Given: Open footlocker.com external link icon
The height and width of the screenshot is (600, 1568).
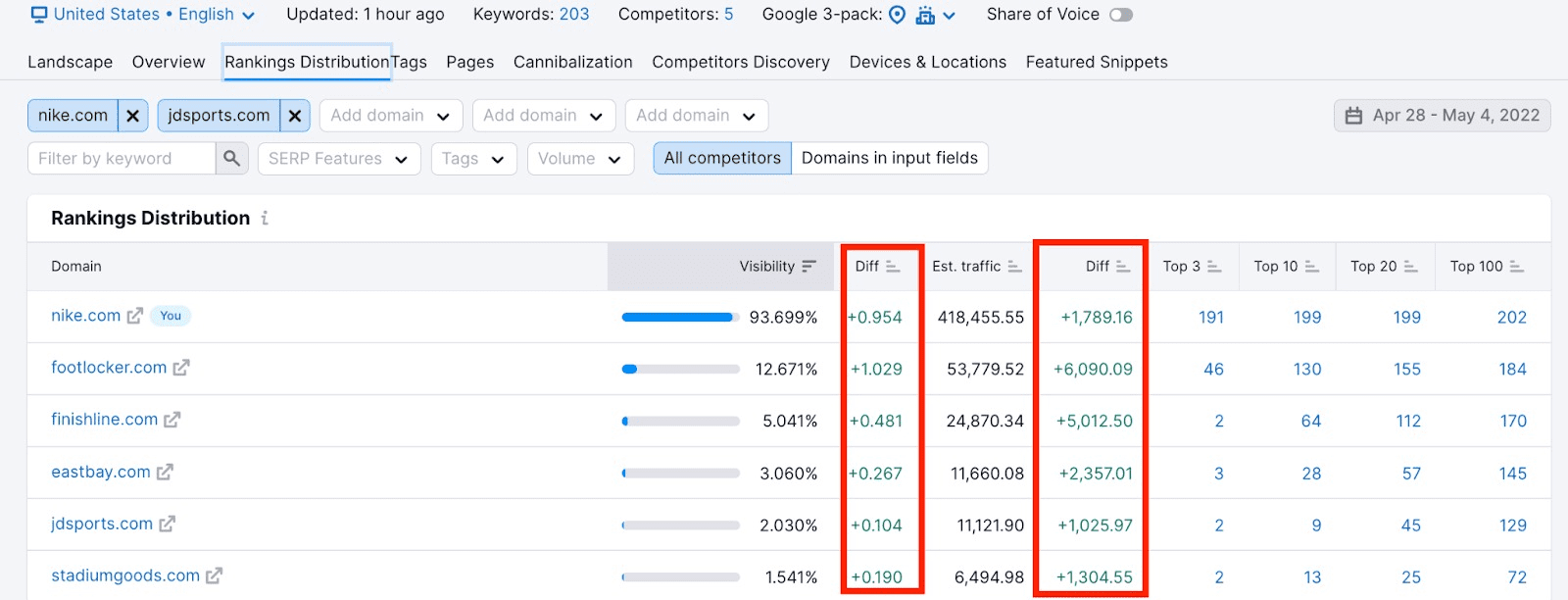Looking at the screenshot, I should pyautogui.click(x=181, y=368).
